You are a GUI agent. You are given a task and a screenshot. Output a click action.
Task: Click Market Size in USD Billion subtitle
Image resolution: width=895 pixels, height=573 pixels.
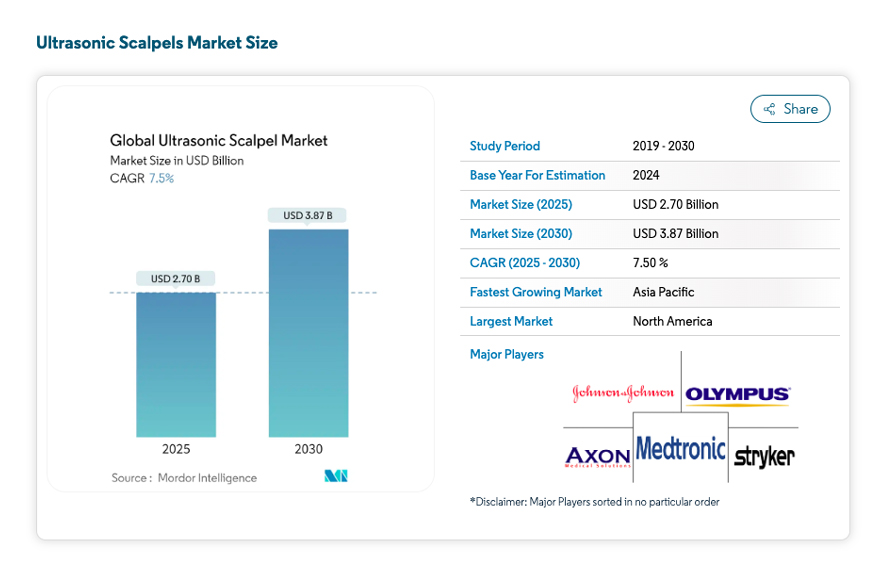pyautogui.click(x=177, y=161)
